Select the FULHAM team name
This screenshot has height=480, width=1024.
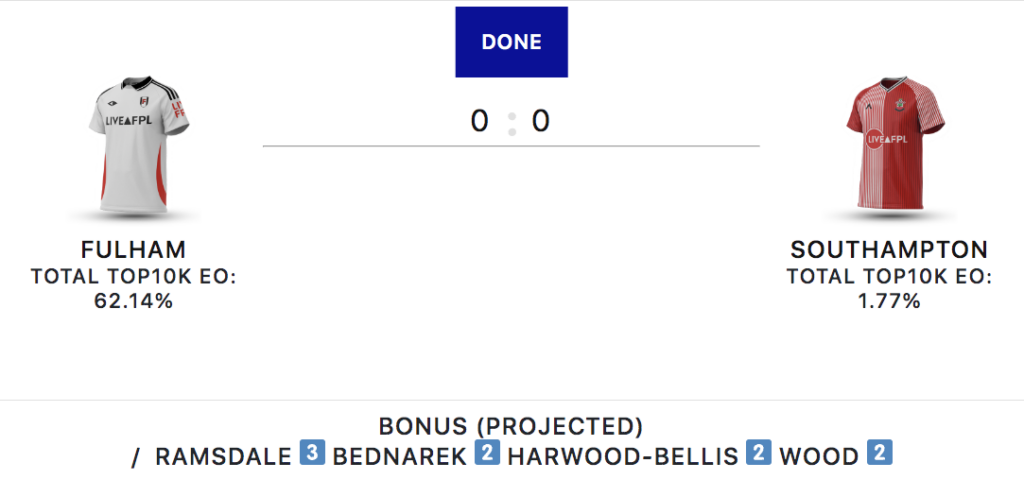(x=134, y=250)
